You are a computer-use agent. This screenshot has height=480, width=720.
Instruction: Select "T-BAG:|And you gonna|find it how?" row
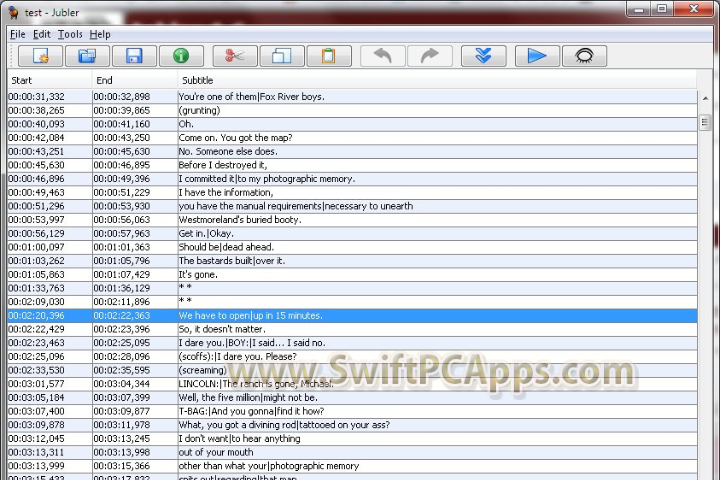pyautogui.click(x=352, y=412)
